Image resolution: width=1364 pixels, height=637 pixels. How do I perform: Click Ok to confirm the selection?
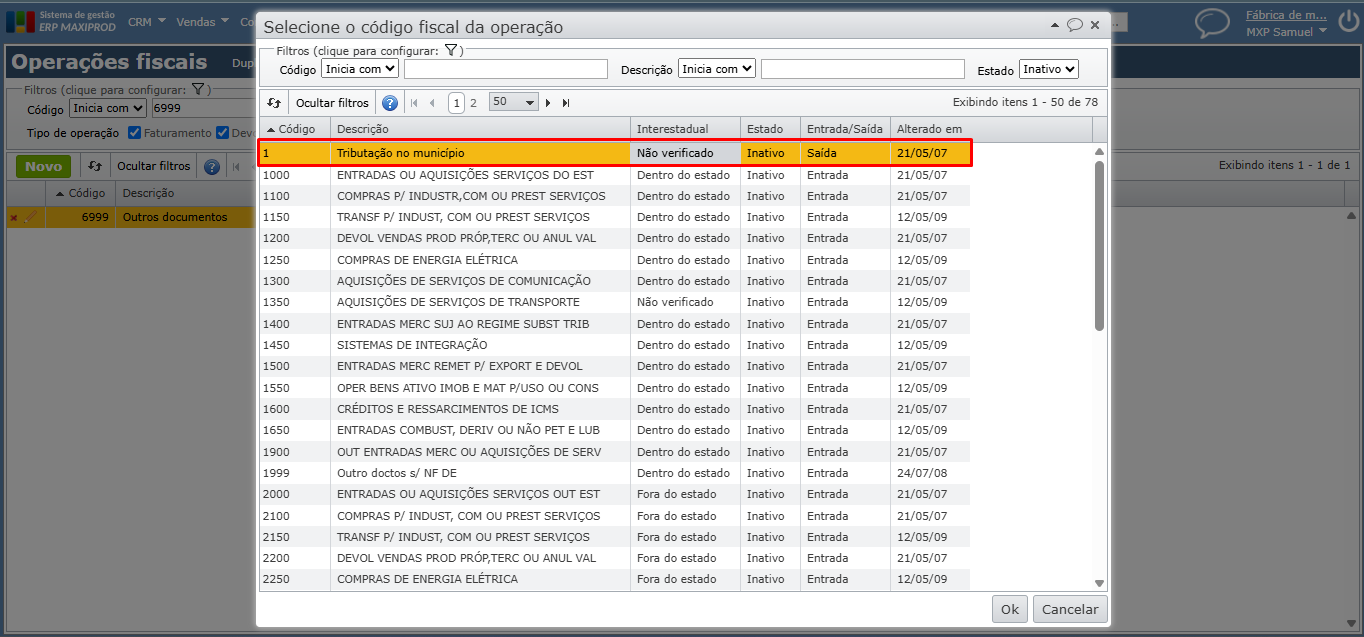coord(1010,609)
